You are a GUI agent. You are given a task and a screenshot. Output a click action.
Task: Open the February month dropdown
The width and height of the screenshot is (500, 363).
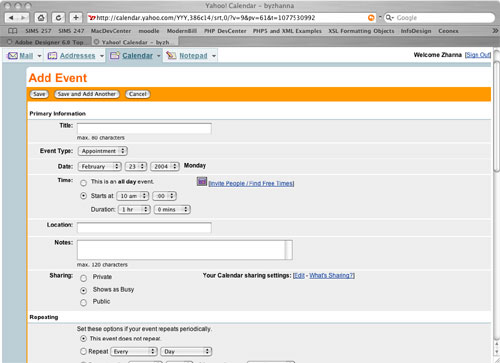click(x=99, y=166)
